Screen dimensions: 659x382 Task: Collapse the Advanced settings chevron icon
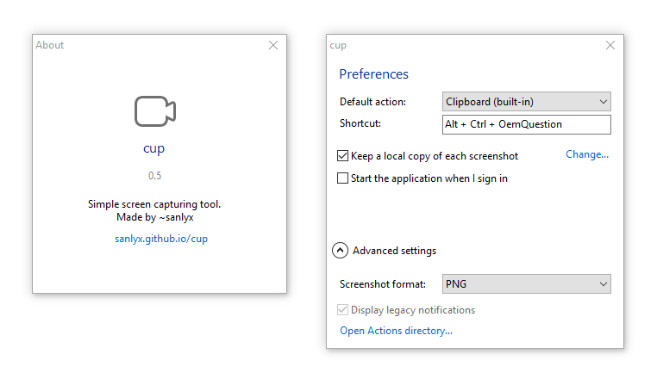click(340, 250)
